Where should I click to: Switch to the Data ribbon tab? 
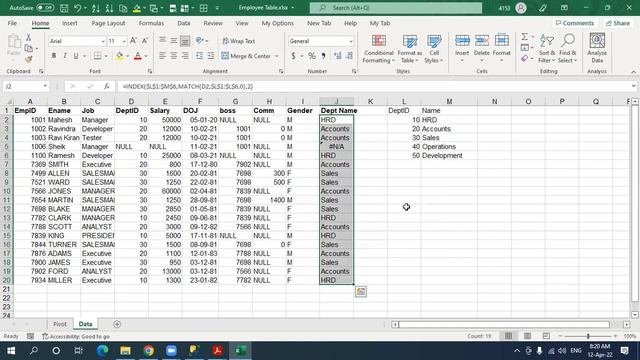point(184,23)
